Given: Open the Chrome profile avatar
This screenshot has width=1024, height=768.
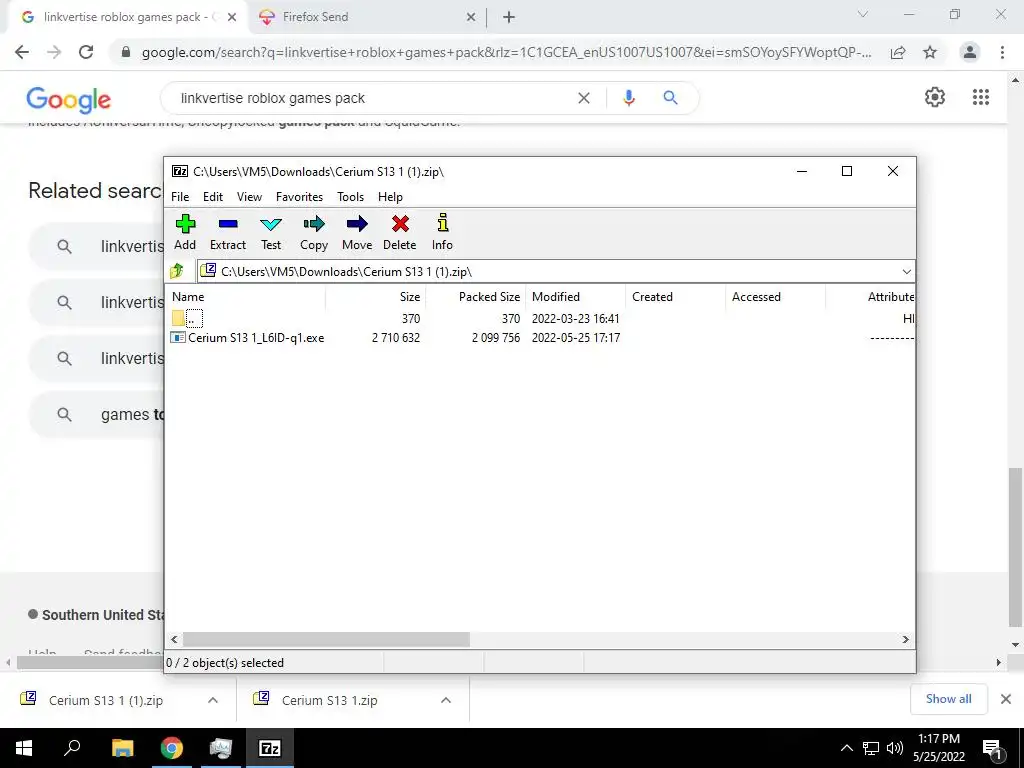Looking at the screenshot, I should [970, 52].
